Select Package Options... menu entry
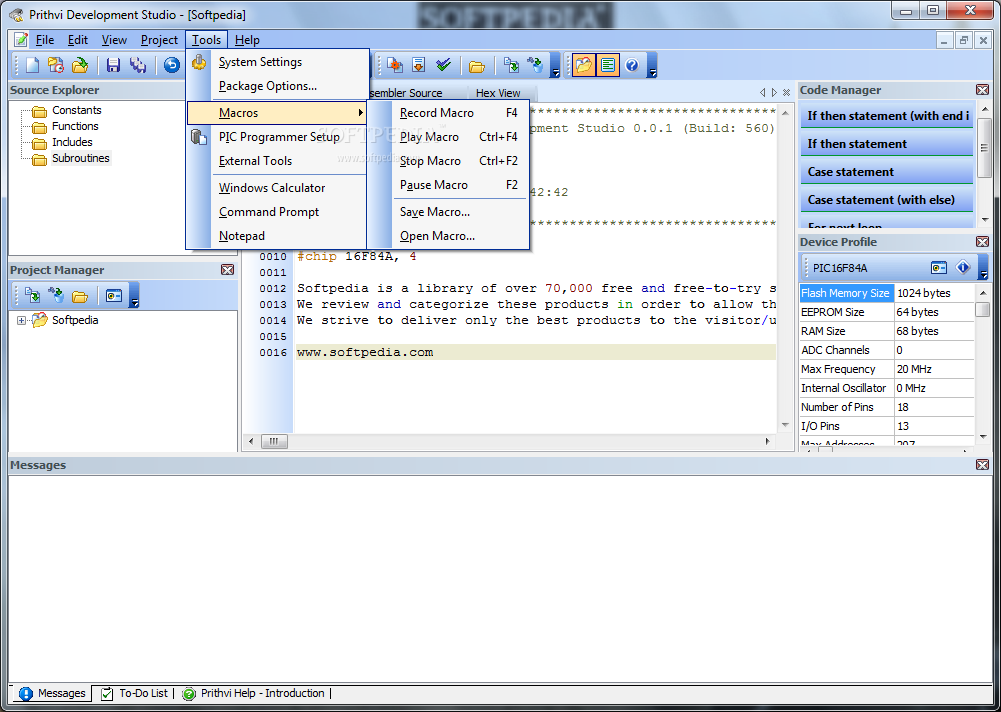Viewport: 1001px width, 712px height. click(x=277, y=86)
